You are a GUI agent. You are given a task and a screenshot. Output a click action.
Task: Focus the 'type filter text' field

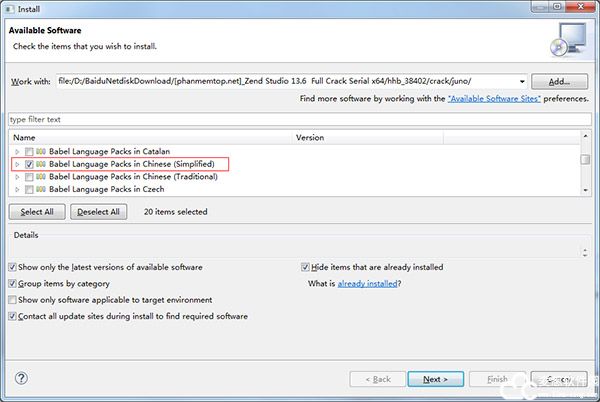[297, 119]
